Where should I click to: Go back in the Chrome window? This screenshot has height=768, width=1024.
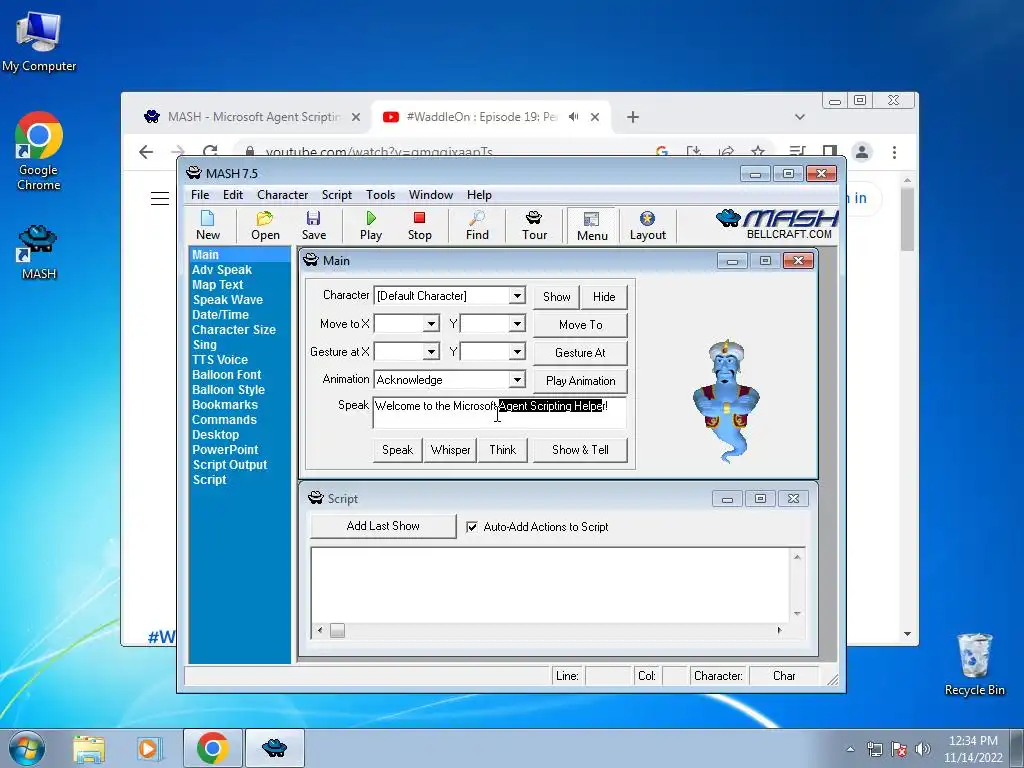point(146,152)
